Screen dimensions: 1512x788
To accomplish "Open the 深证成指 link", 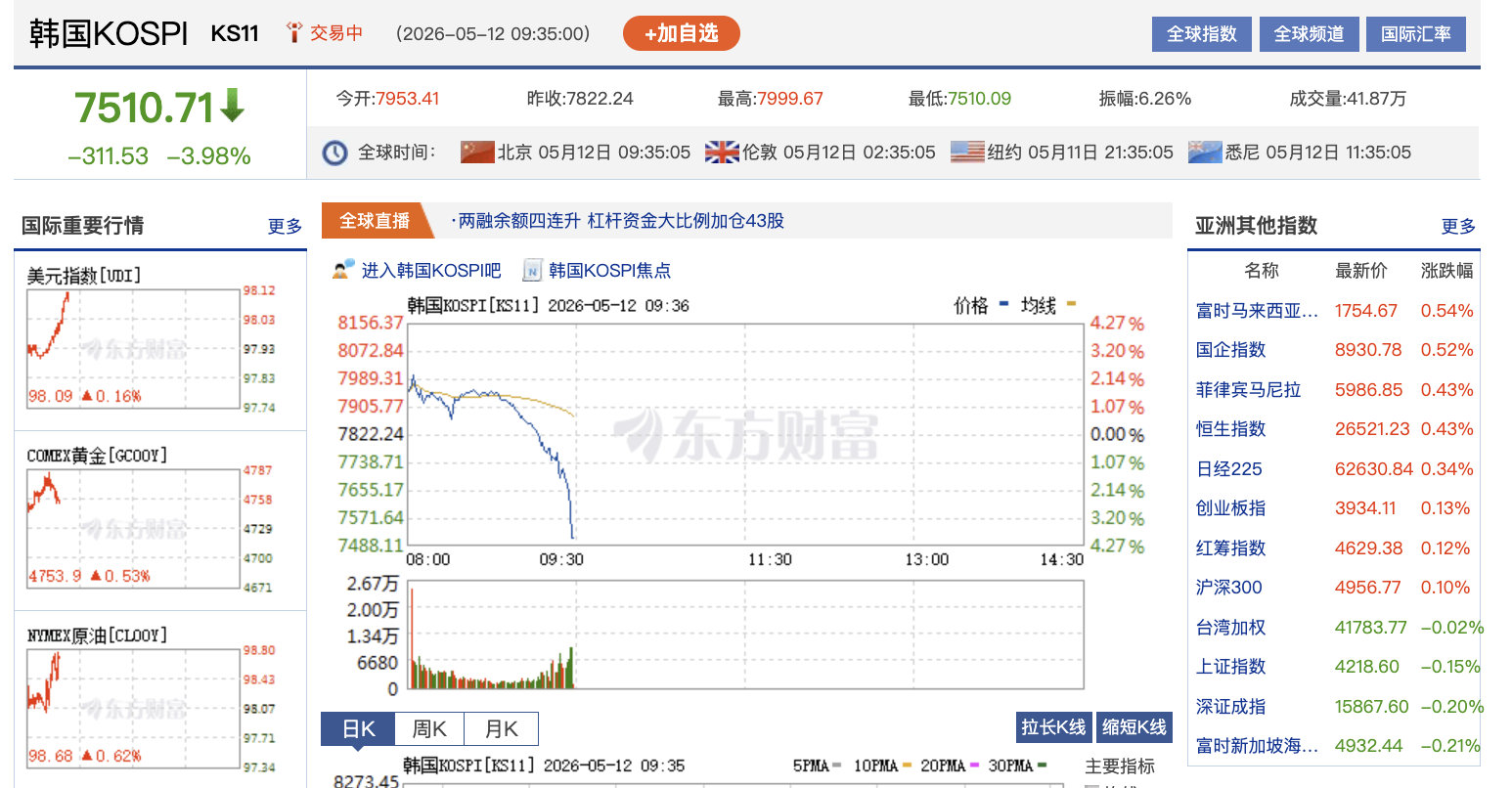I will tap(1230, 707).
